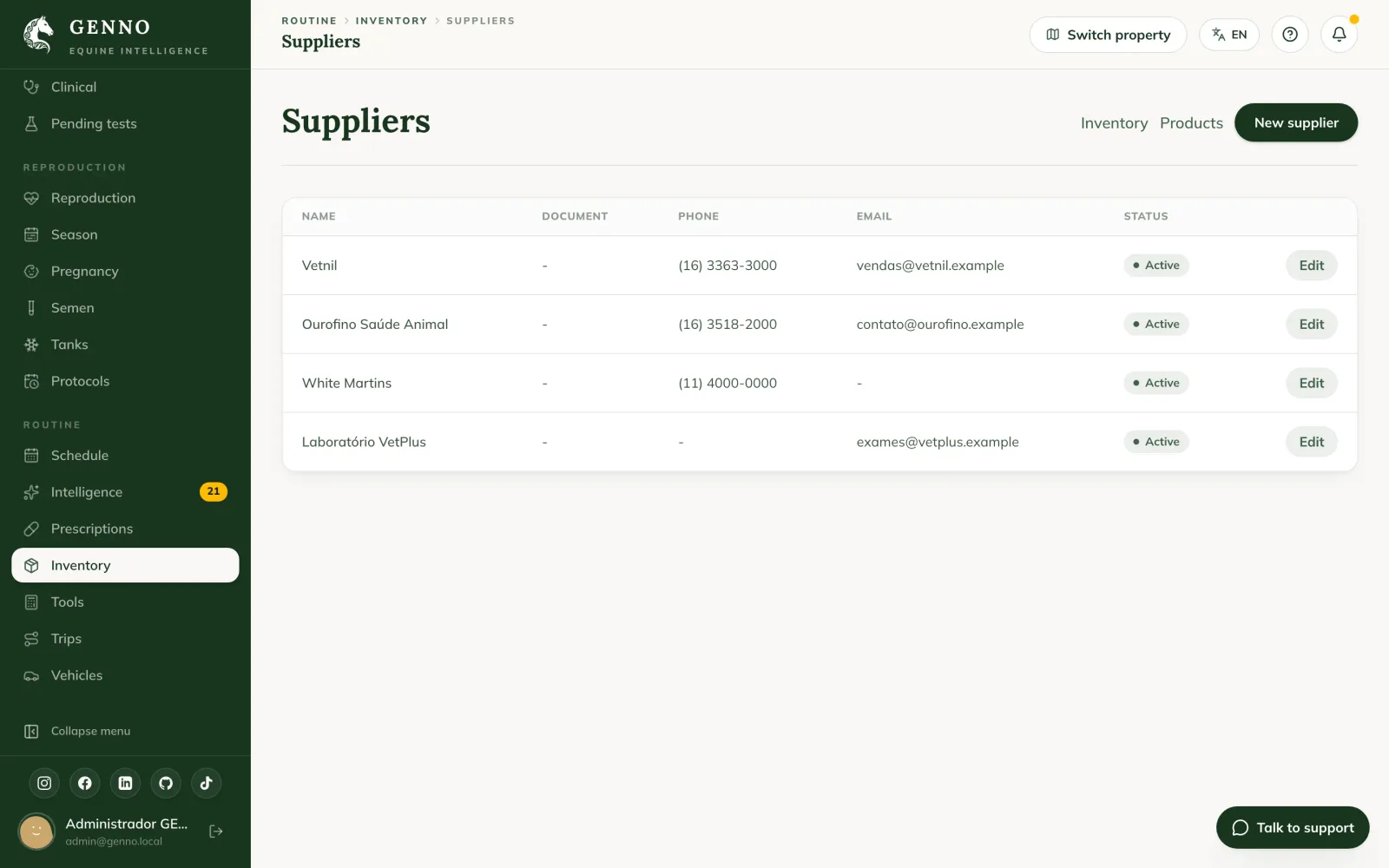Open Clinical menu item
The height and width of the screenshot is (868, 1389).
125,87
